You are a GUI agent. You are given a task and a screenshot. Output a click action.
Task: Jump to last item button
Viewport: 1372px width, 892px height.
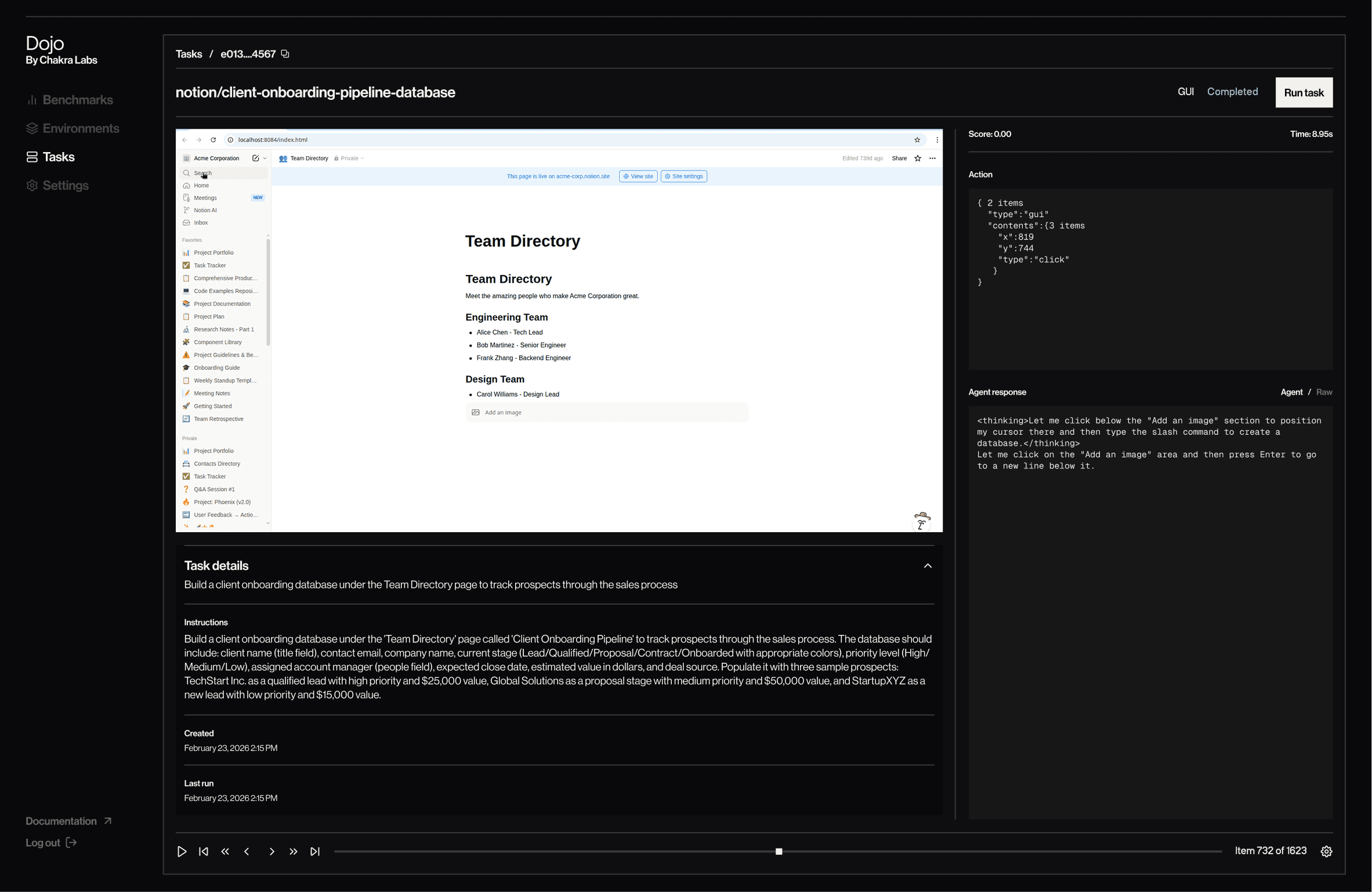pos(315,851)
